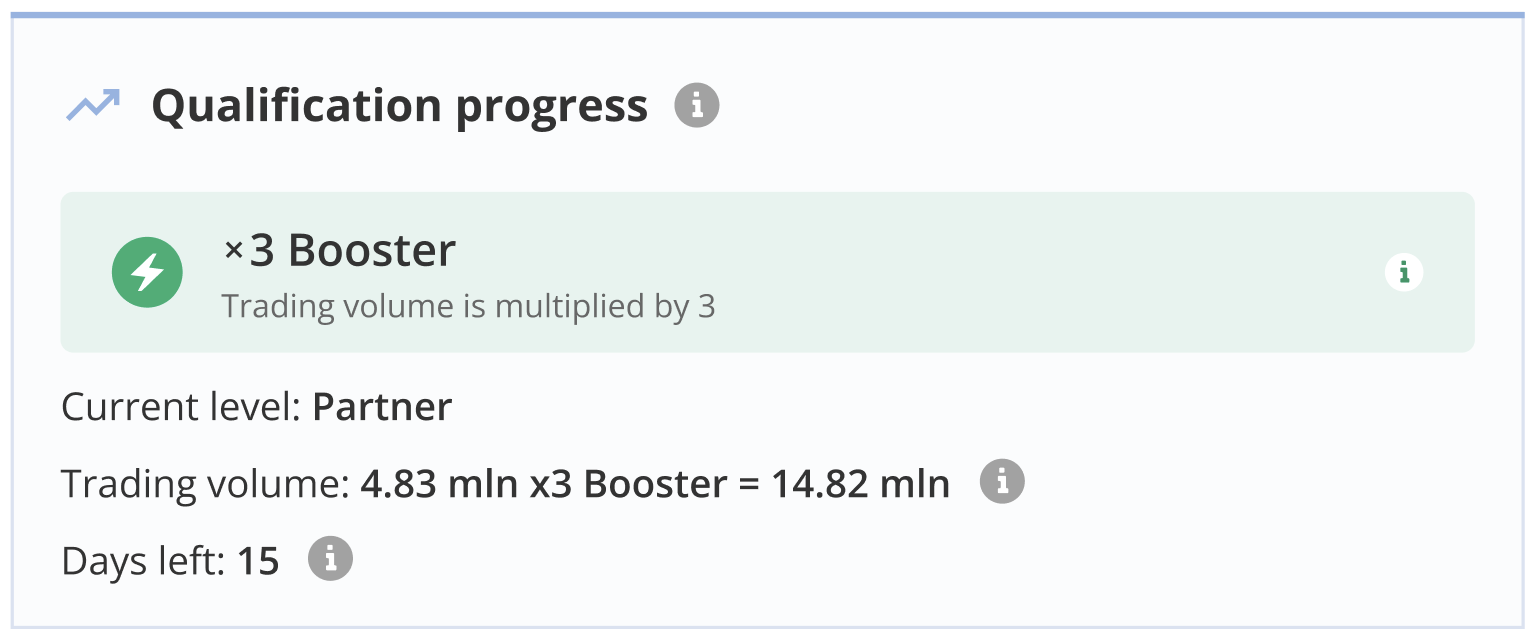Open info icon next to Qualification progress
Screen dimensions: 1534x640
697,105
